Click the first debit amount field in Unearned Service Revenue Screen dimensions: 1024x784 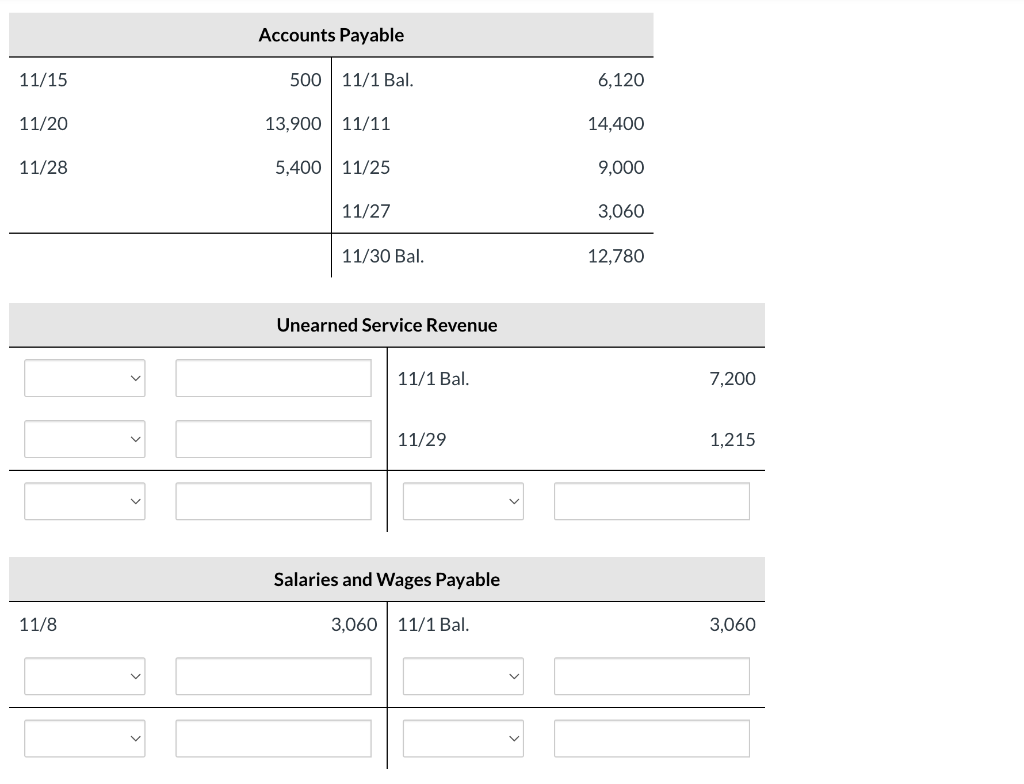coord(273,378)
